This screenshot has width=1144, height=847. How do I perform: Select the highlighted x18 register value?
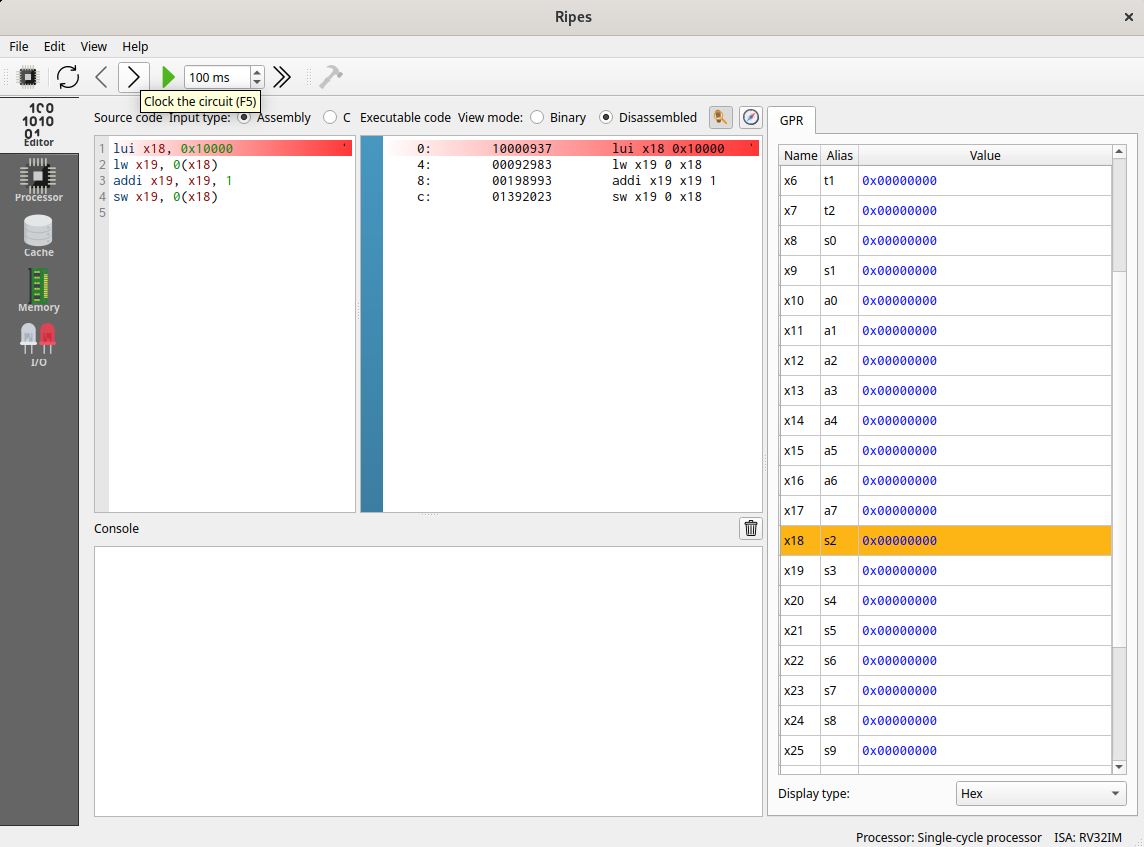tap(985, 541)
